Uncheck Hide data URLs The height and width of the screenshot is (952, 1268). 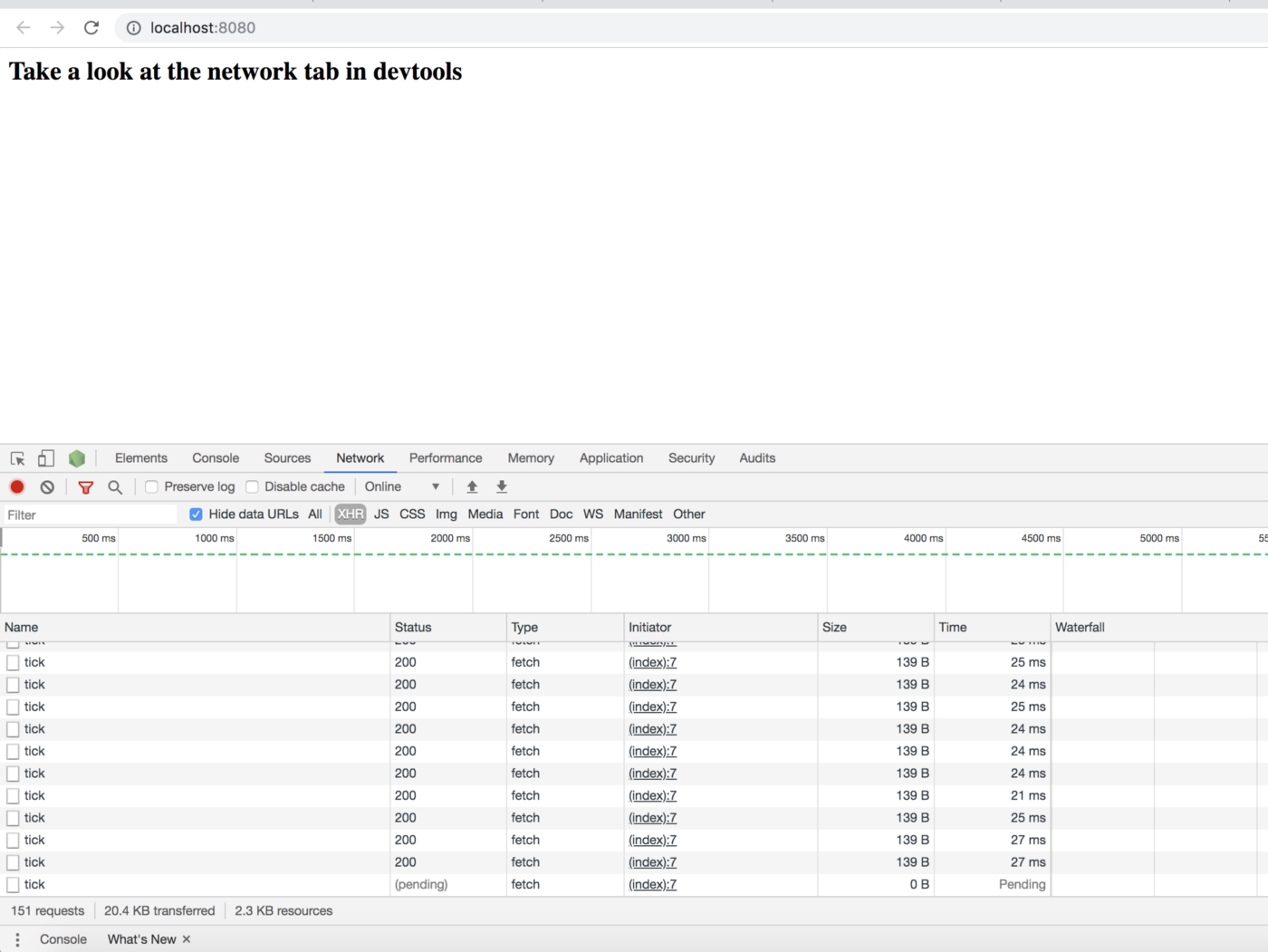pyautogui.click(x=196, y=514)
